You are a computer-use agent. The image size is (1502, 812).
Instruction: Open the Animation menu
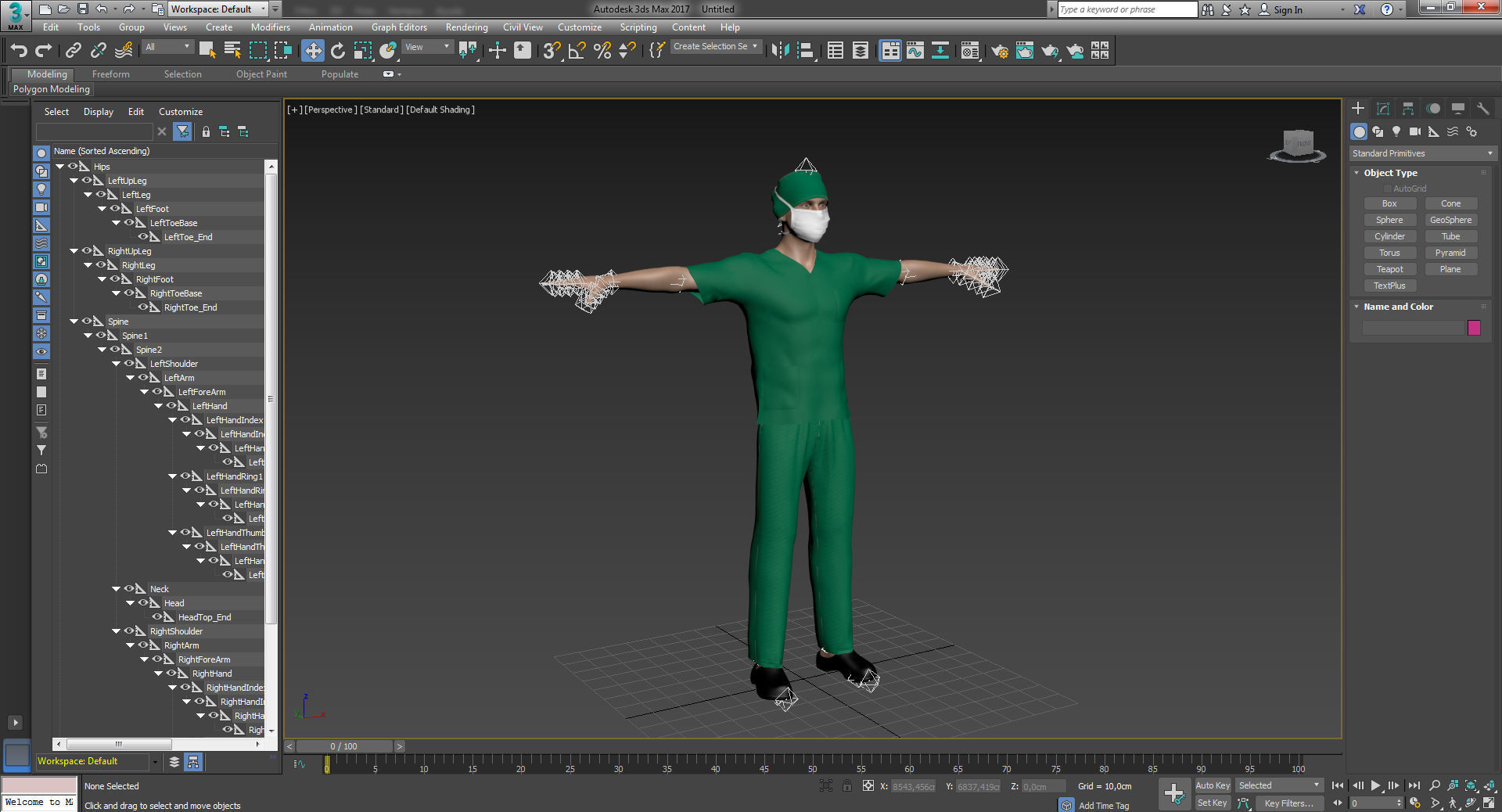(x=330, y=27)
